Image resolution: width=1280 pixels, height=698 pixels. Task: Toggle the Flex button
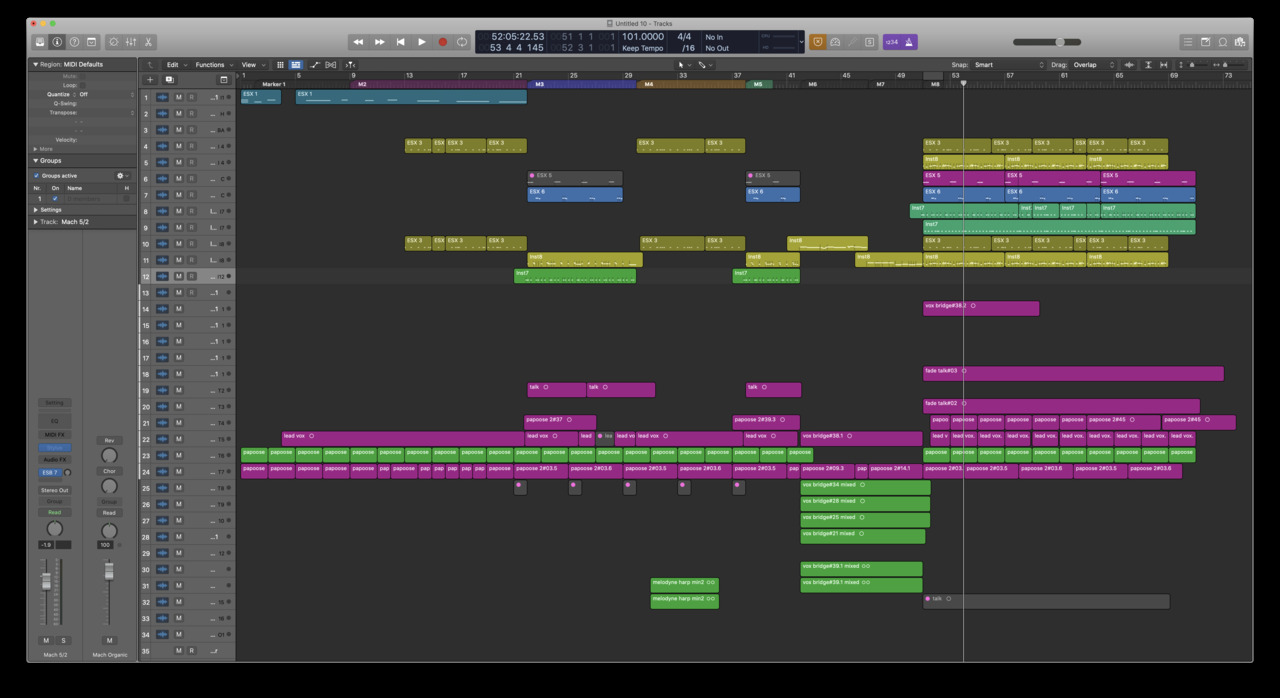click(332, 65)
